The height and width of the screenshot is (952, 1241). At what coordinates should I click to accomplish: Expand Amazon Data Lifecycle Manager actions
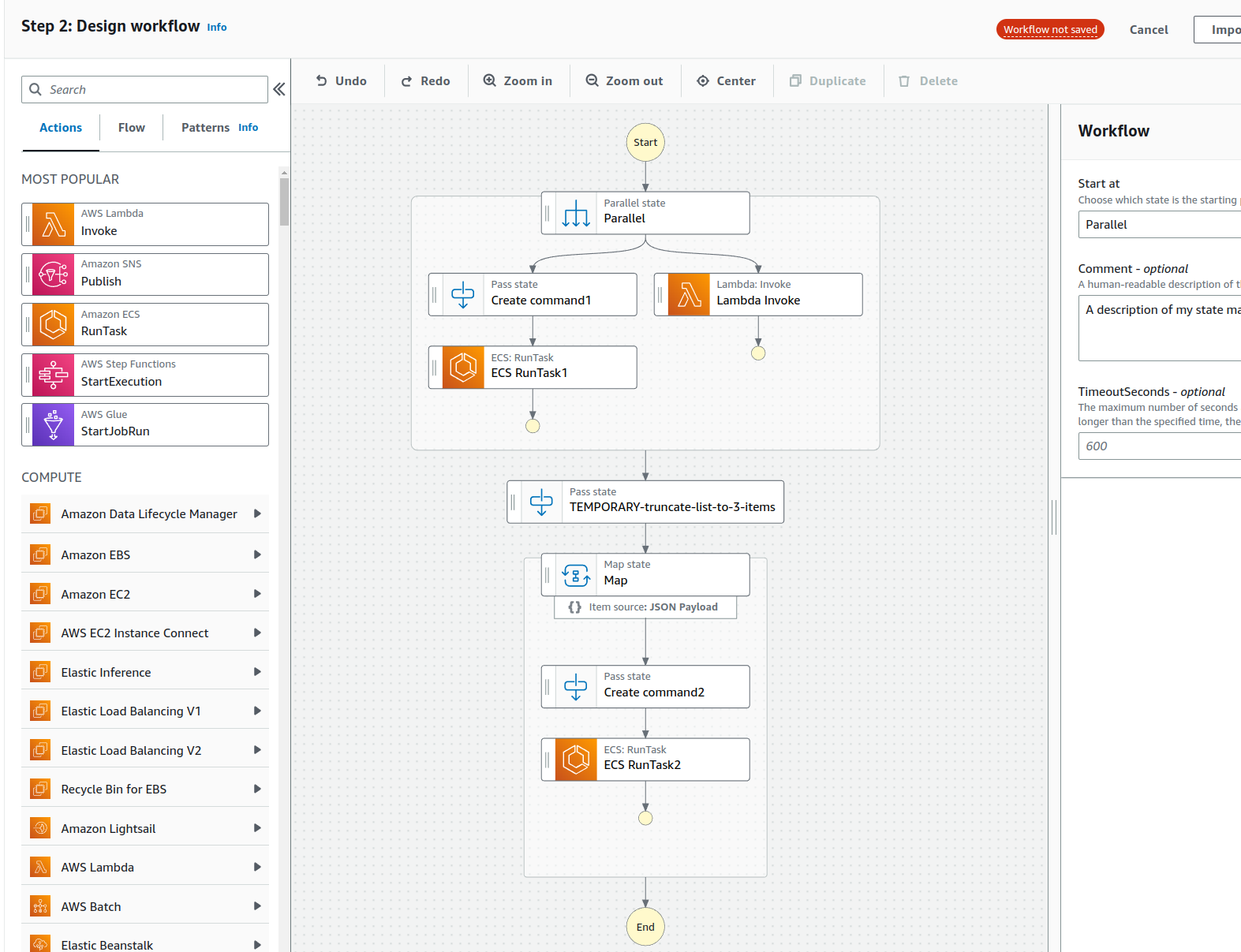[257, 513]
